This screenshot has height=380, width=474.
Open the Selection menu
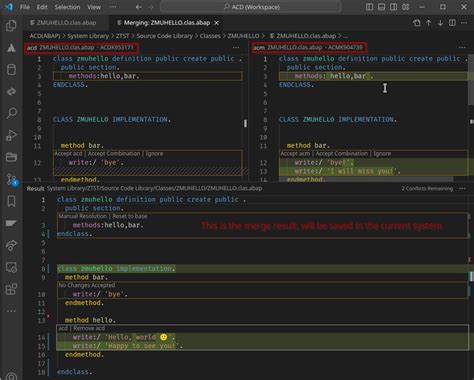(x=67, y=7)
